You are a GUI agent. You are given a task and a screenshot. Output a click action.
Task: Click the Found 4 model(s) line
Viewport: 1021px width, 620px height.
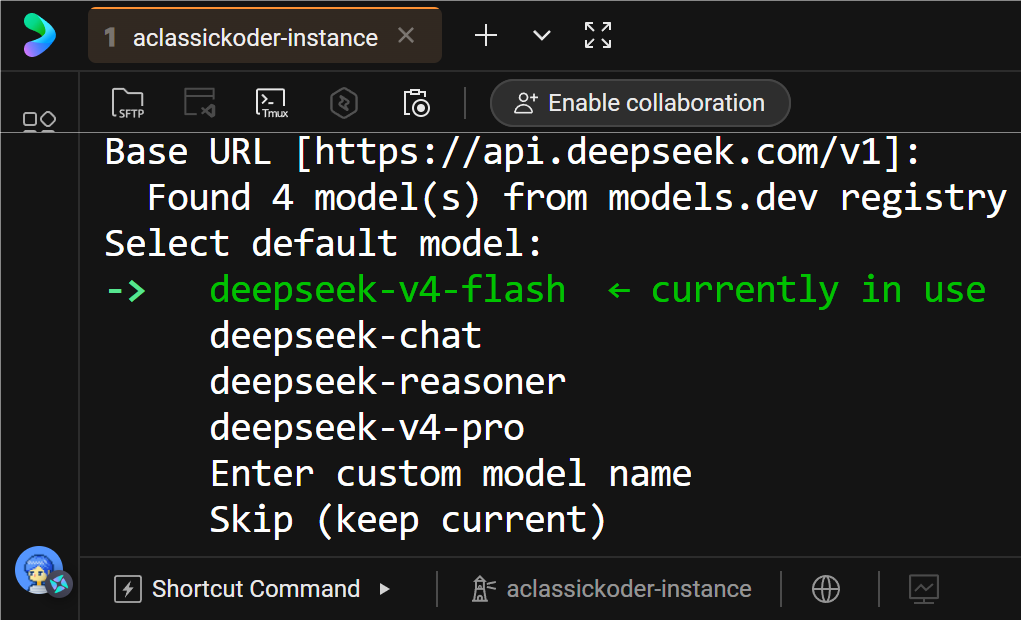tap(577, 198)
